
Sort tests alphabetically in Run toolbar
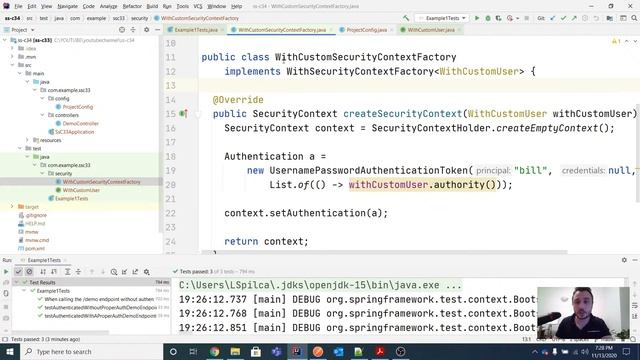43,271
